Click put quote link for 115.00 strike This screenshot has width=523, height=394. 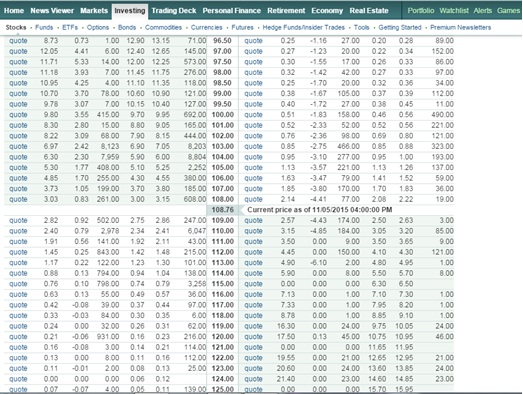(253, 284)
